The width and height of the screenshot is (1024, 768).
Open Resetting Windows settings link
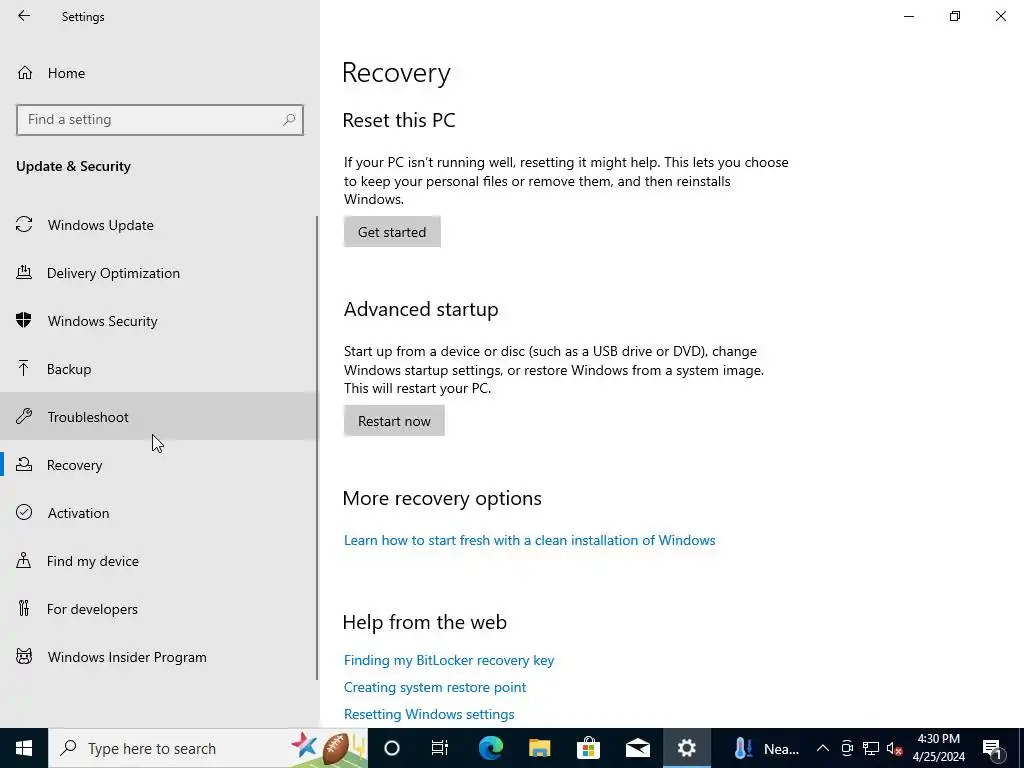tap(429, 714)
